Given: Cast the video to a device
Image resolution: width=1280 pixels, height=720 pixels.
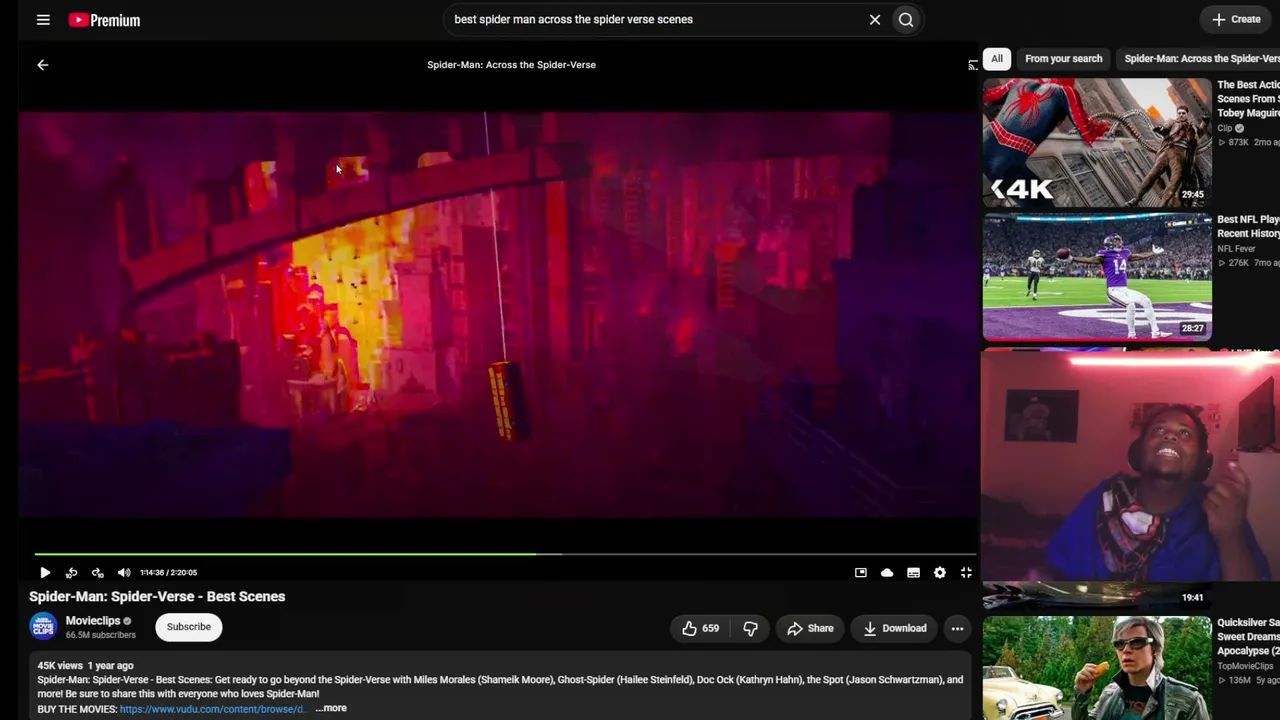Looking at the screenshot, I should (x=972, y=65).
